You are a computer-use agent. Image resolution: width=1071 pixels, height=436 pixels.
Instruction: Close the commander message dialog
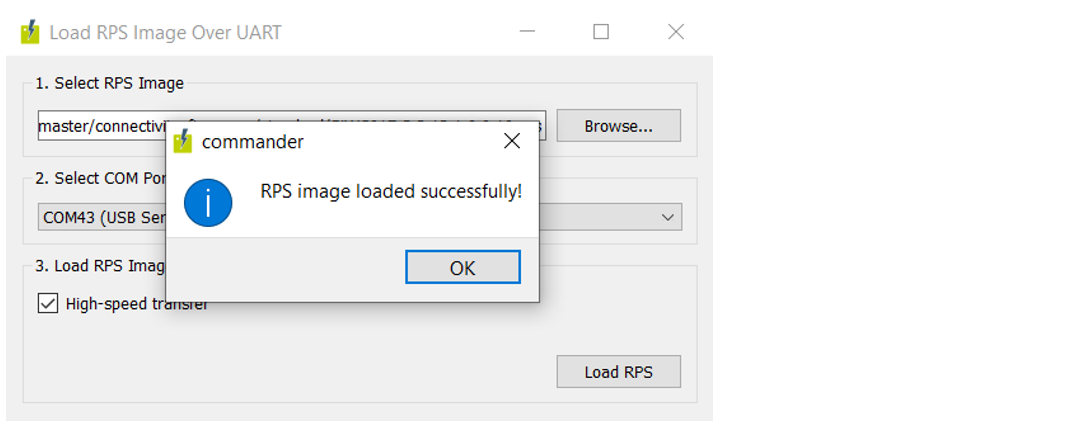tap(512, 141)
